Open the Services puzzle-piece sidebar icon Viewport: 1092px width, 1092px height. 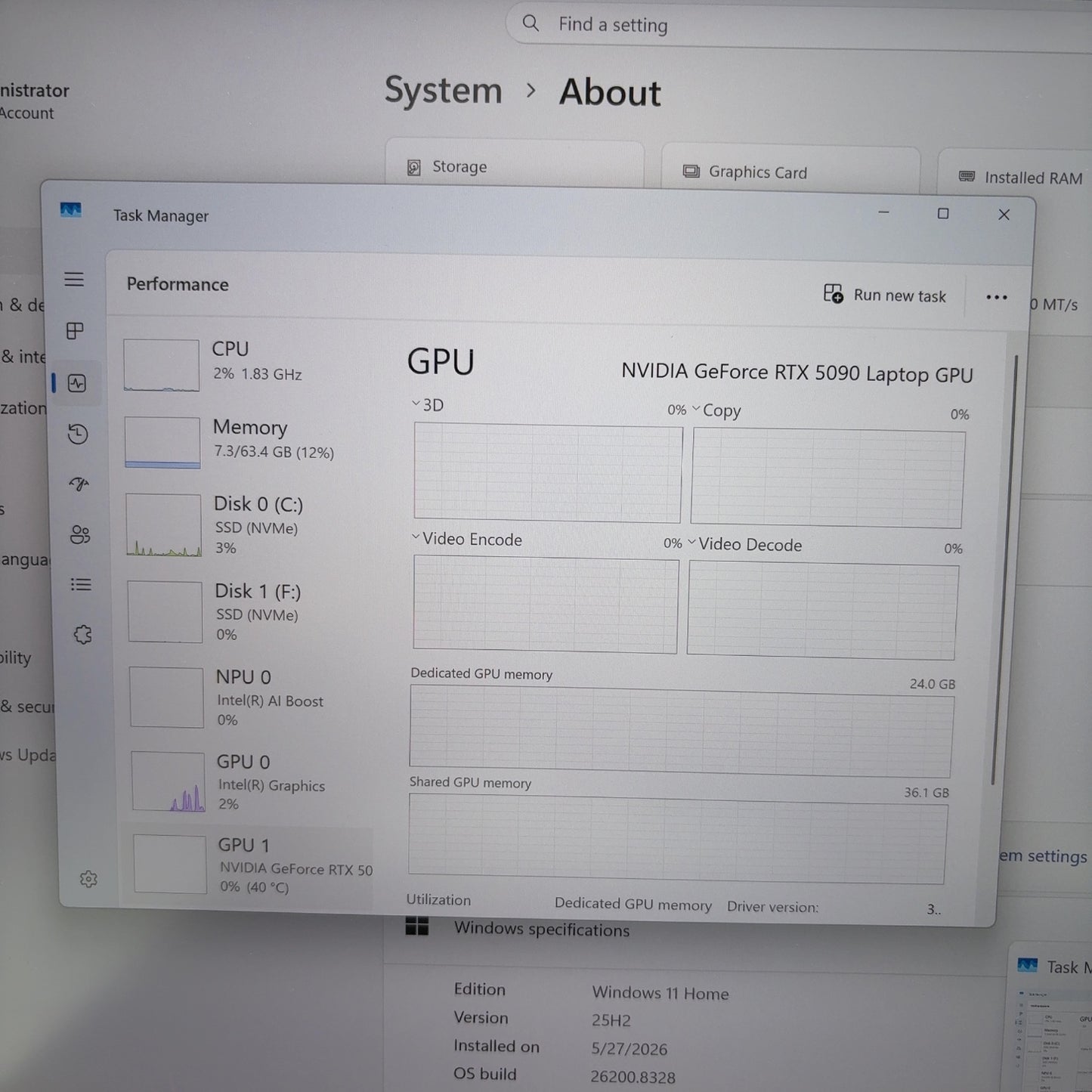tap(82, 635)
